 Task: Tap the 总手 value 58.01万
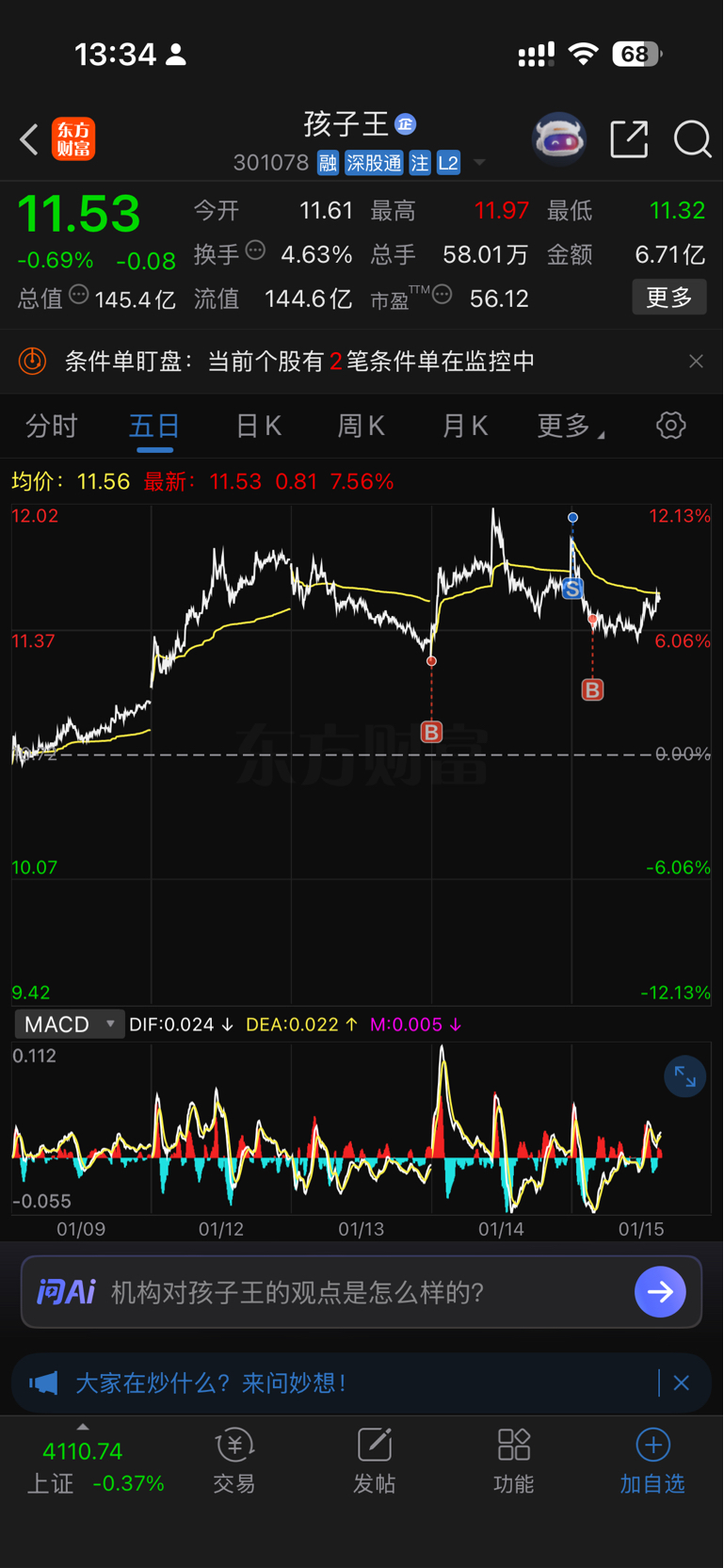click(x=486, y=254)
